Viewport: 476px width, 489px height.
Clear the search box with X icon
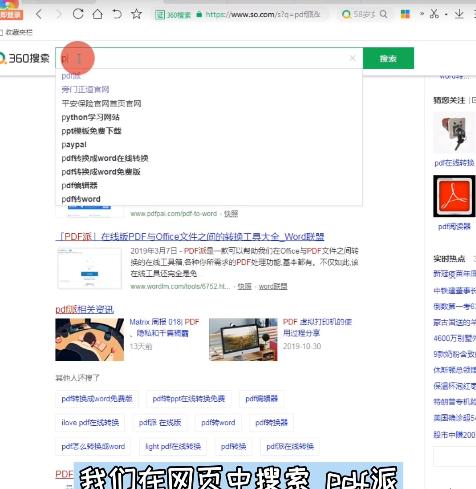tap(352, 58)
